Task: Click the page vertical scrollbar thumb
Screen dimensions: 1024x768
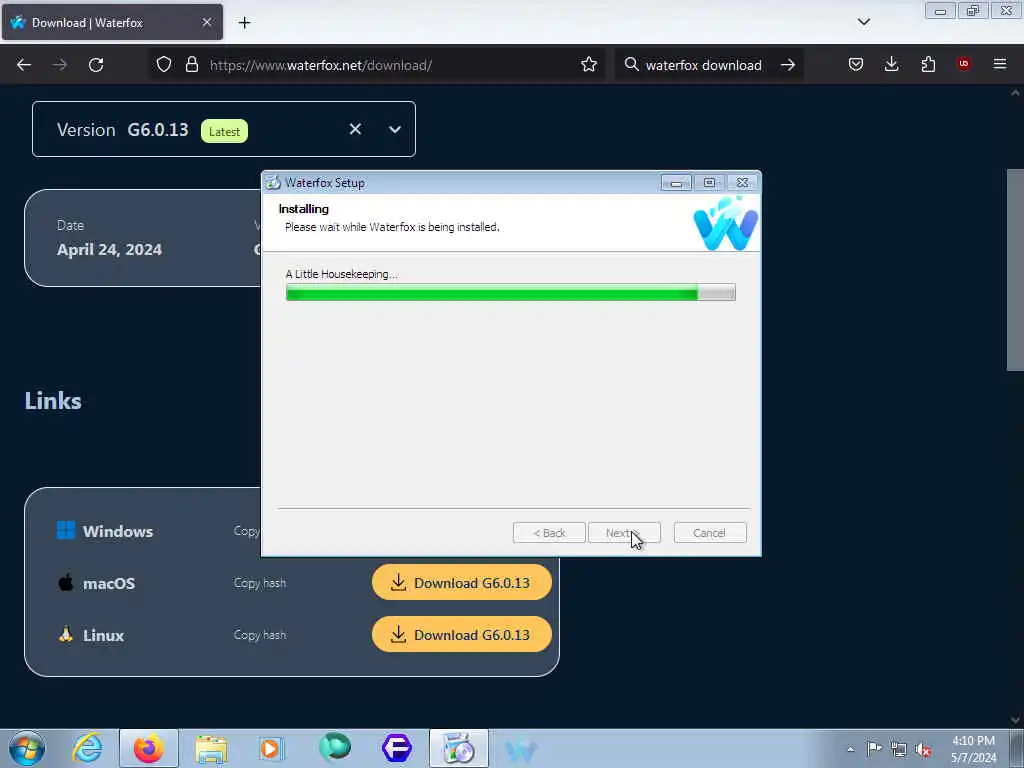Action: (1015, 270)
